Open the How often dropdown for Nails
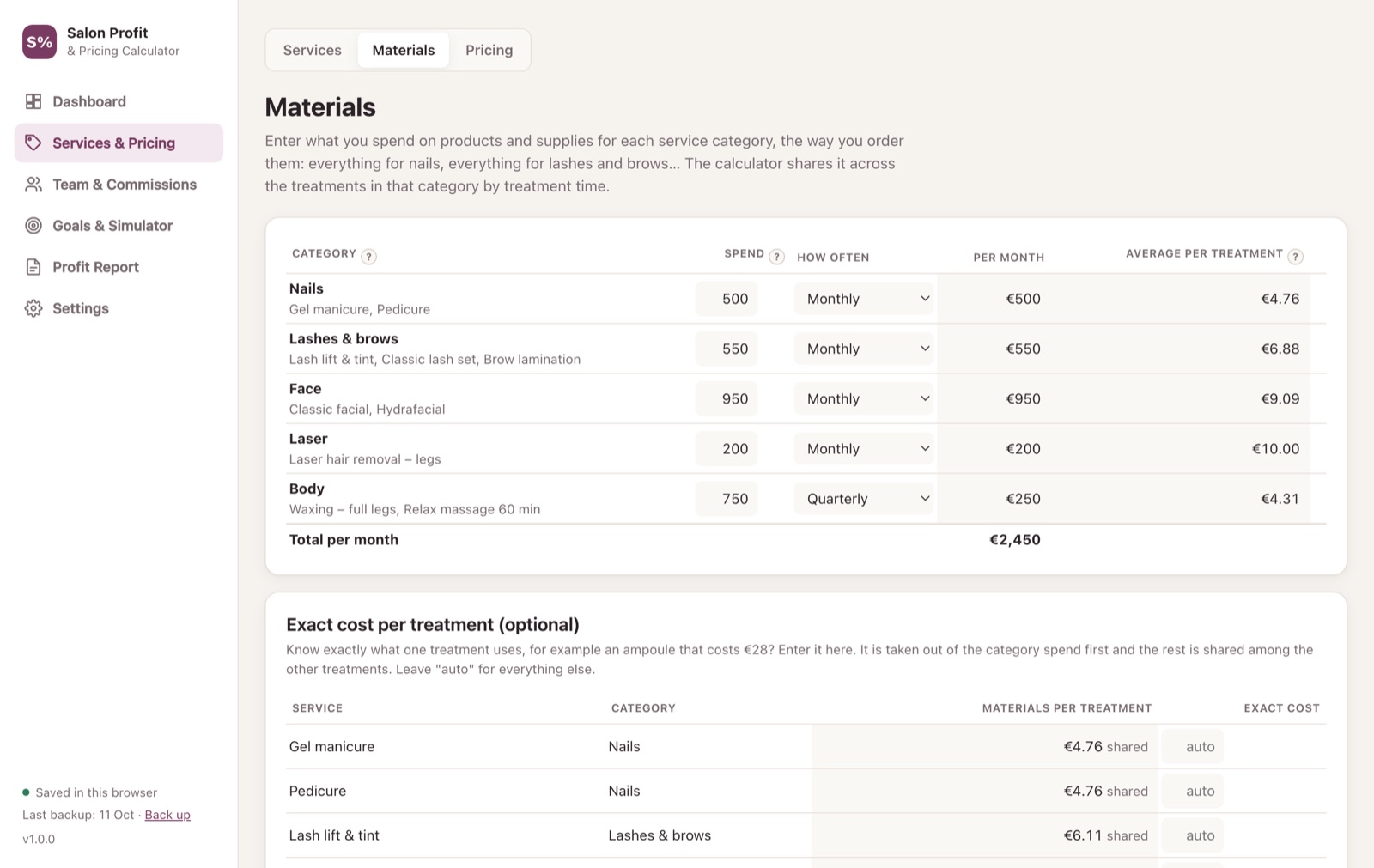 [864, 299]
